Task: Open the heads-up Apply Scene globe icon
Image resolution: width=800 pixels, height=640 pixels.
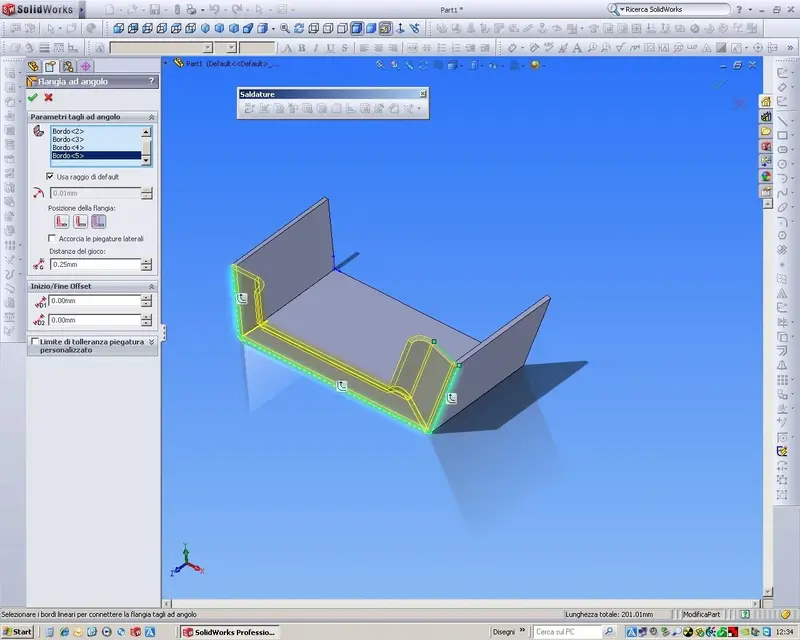Action: click(x=535, y=65)
